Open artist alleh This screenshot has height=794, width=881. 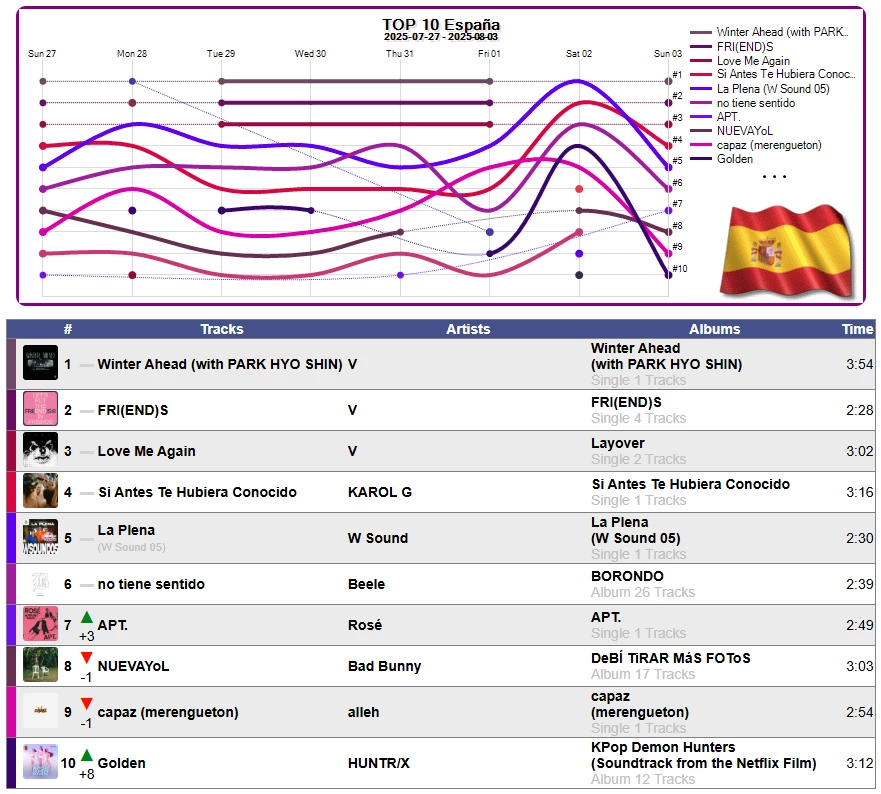[x=364, y=712]
